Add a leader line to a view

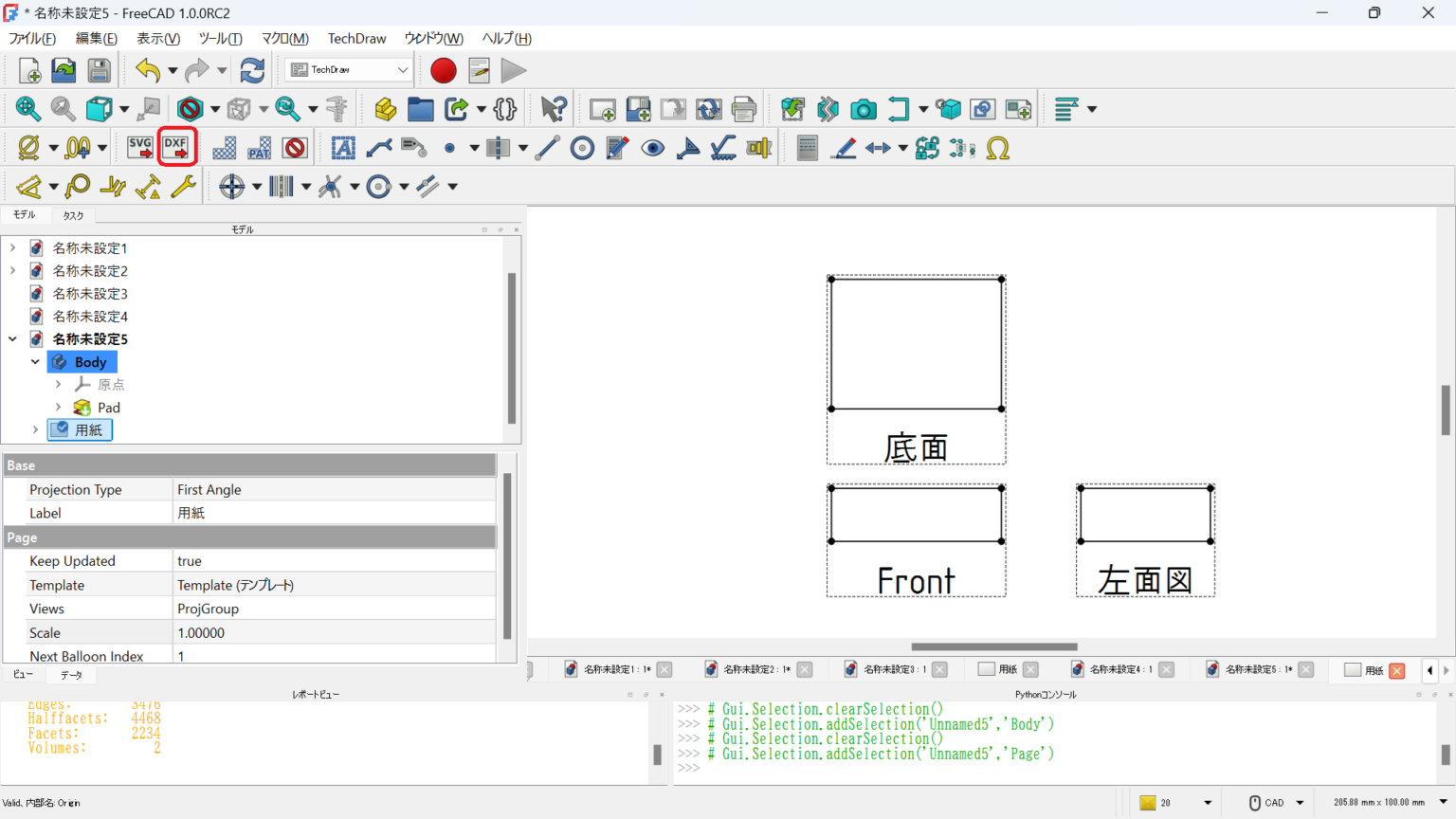378,147
